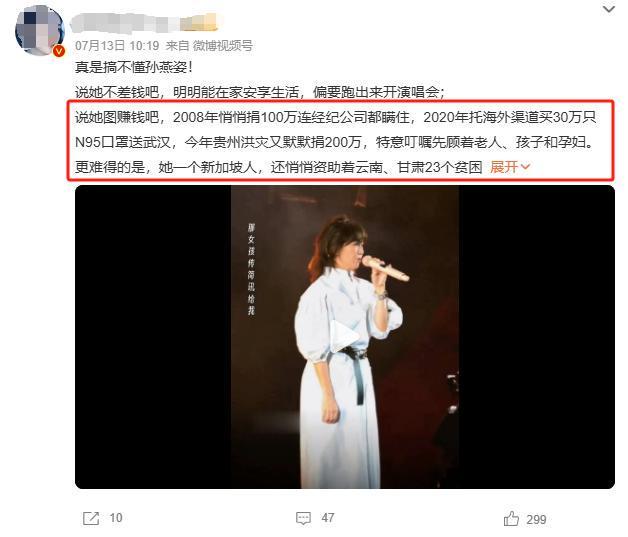Like the post with thumbs-up icon
This screenshot has height=537, width=628.
pyautogui.click(x=511, y=519)
